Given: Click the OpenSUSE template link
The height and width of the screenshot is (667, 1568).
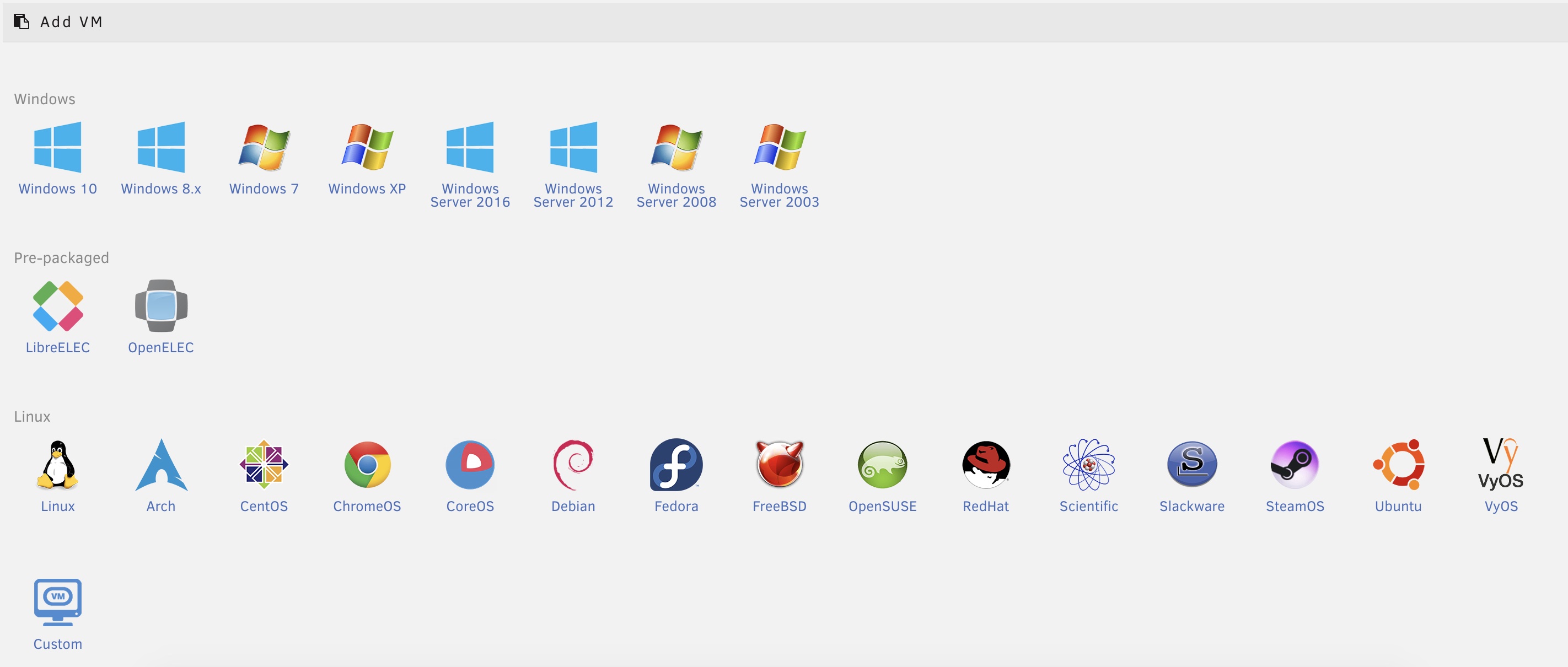Looking at the screenshot, I should coord(882,505).
